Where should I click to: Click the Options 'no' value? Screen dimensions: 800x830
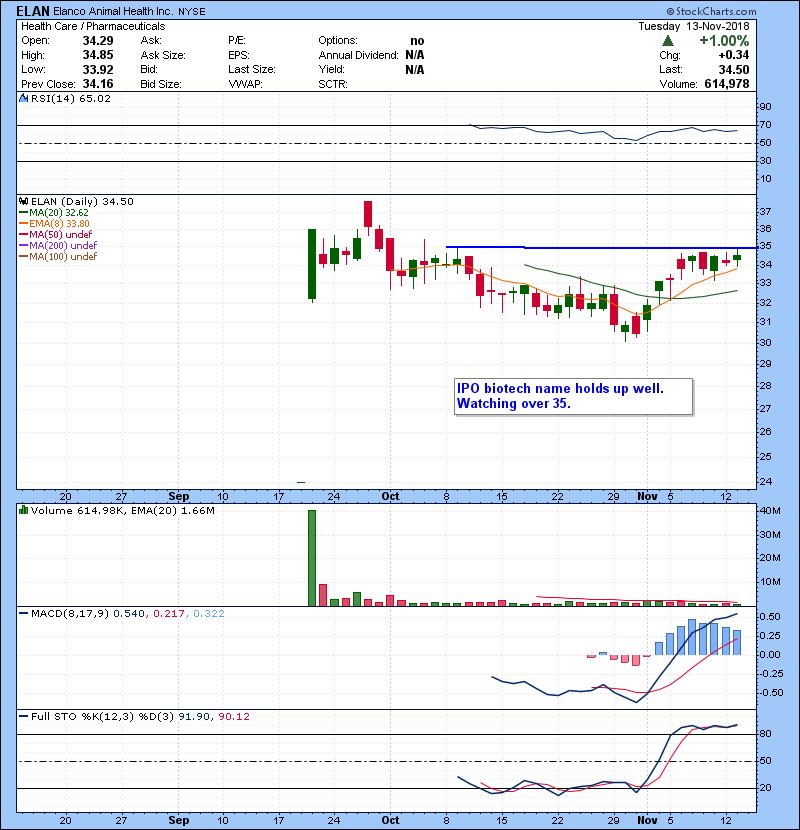click(x=417, y=41)
